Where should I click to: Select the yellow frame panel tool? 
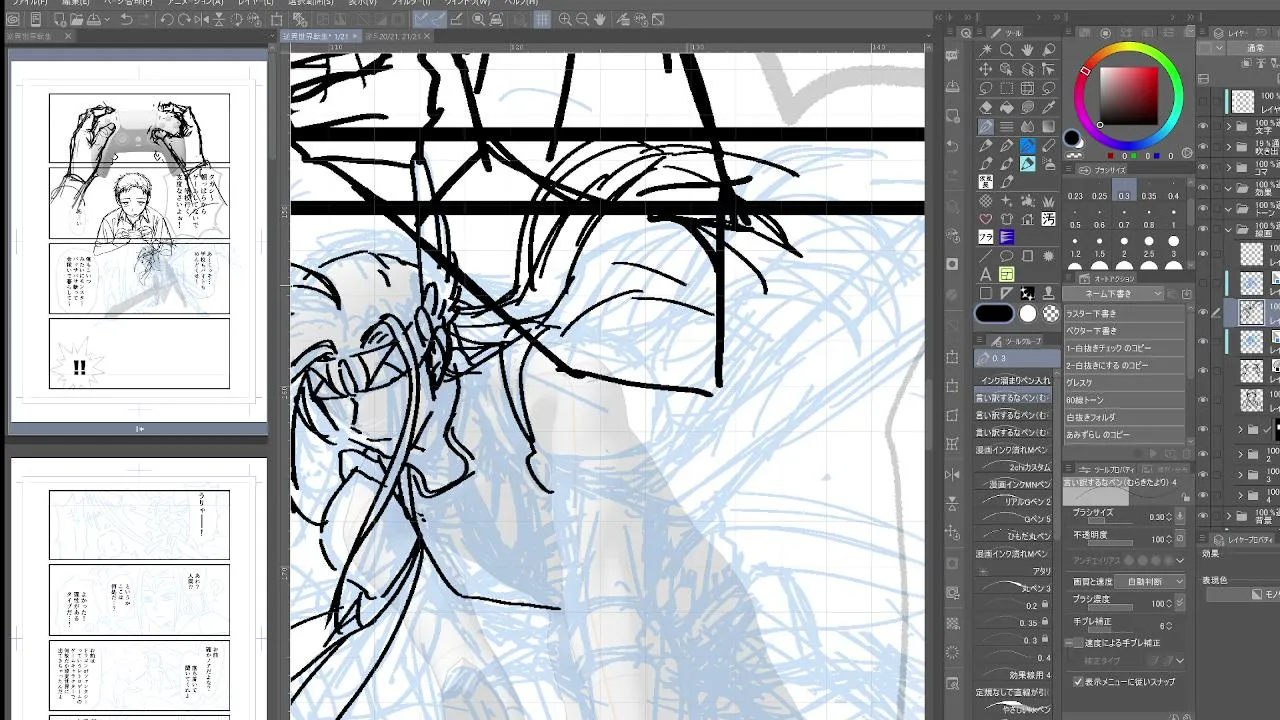1006,275
